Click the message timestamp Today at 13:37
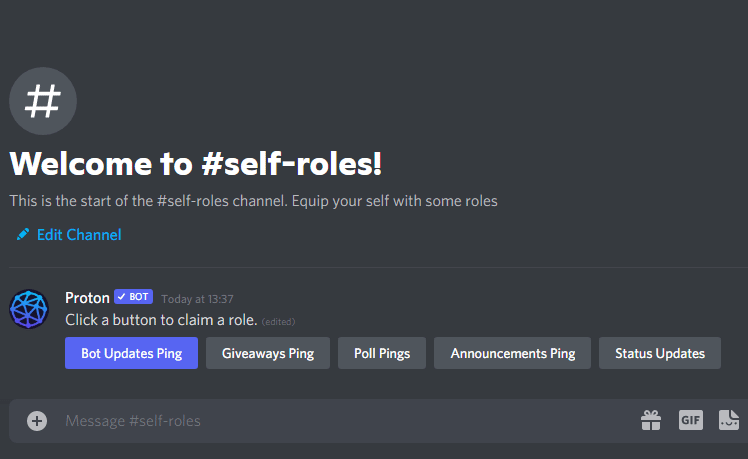 point(197,298)
